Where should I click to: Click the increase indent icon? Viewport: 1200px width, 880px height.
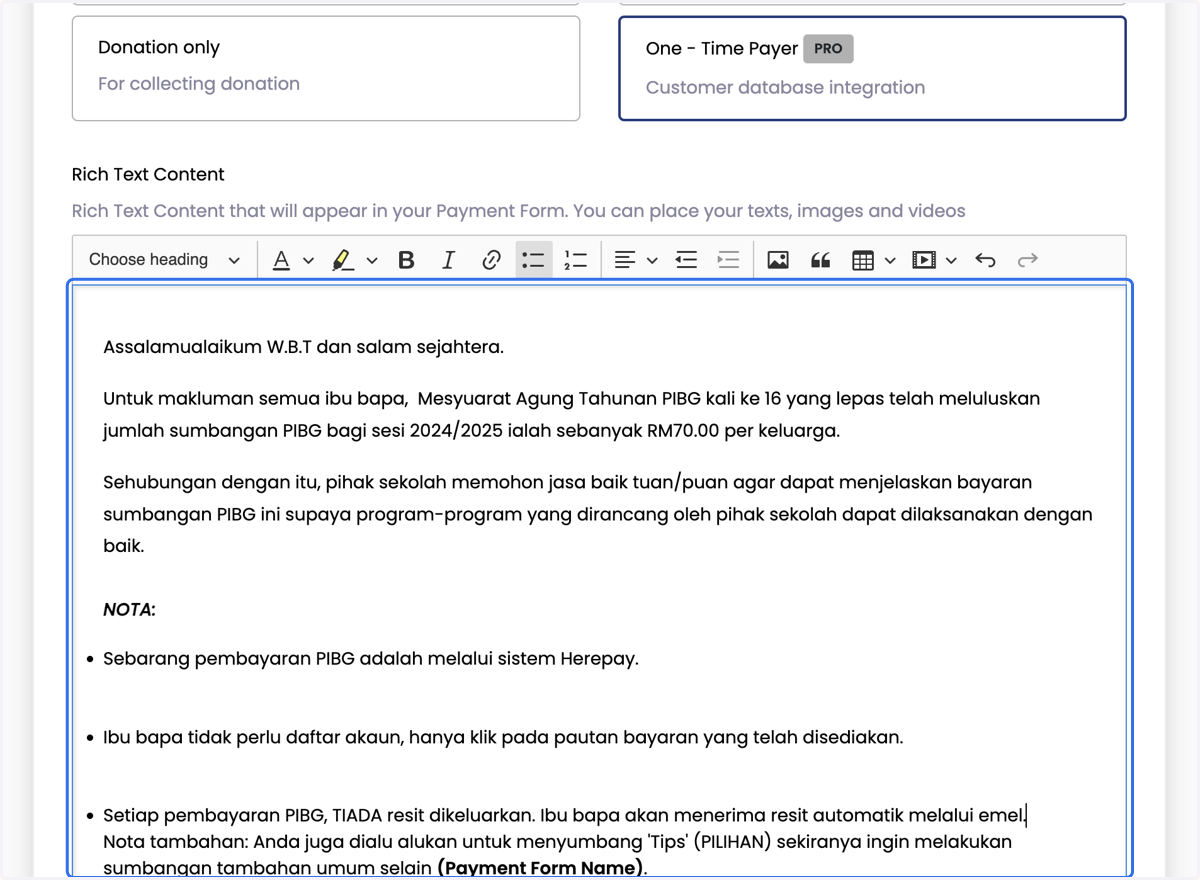coord(728,260)
